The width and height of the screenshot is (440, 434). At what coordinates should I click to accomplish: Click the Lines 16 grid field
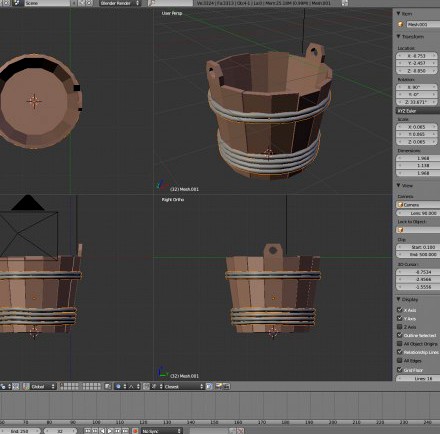pyautogui.click(x=418, y=378)
